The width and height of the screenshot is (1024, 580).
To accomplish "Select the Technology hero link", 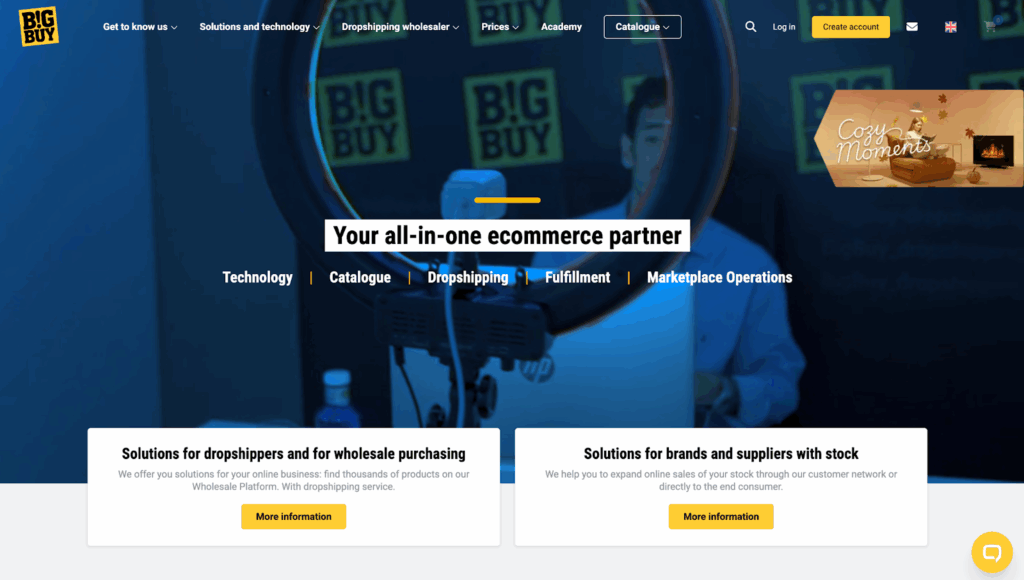I will (257, 278).
